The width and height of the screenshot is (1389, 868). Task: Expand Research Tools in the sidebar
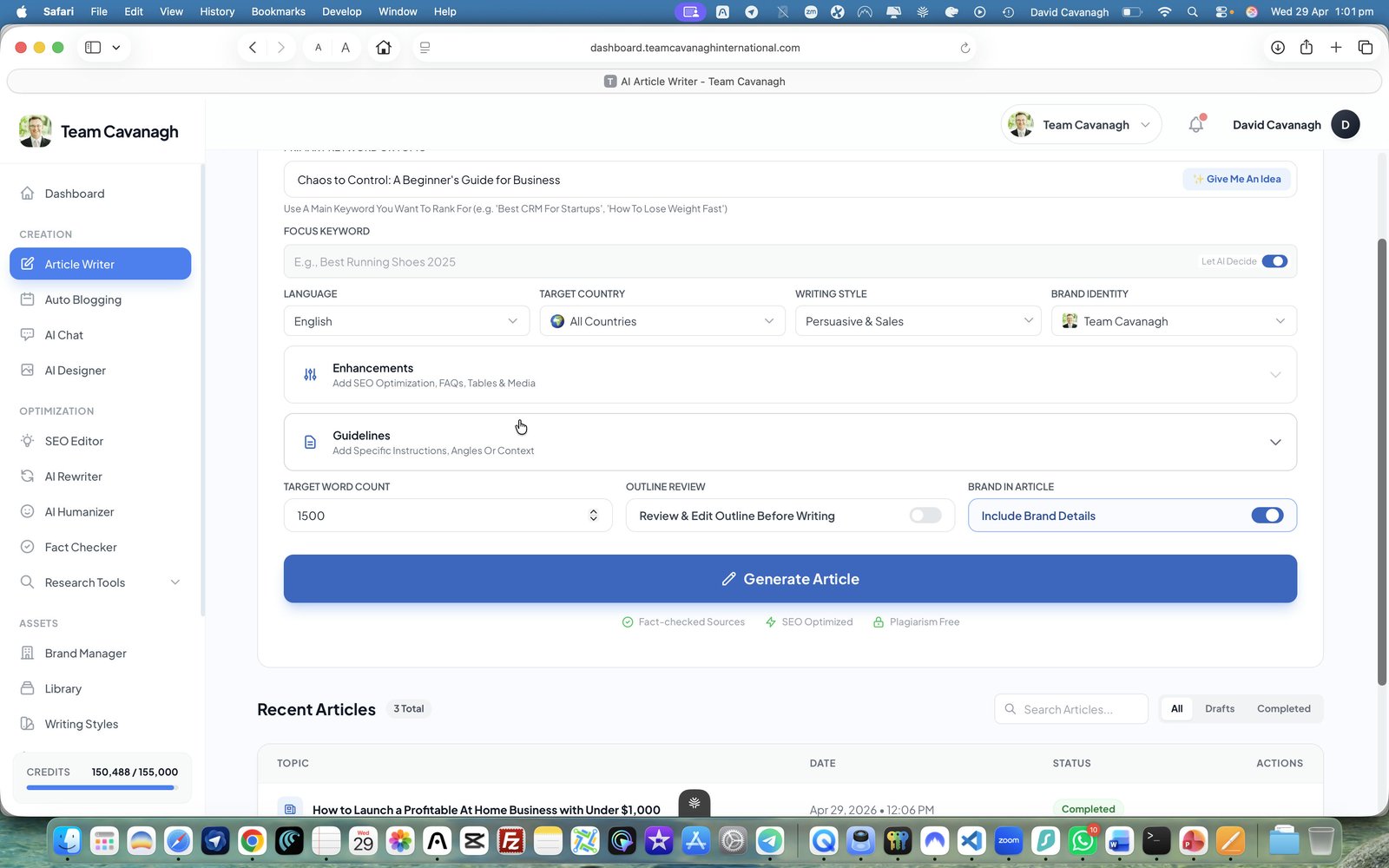[x=100, y=582]
